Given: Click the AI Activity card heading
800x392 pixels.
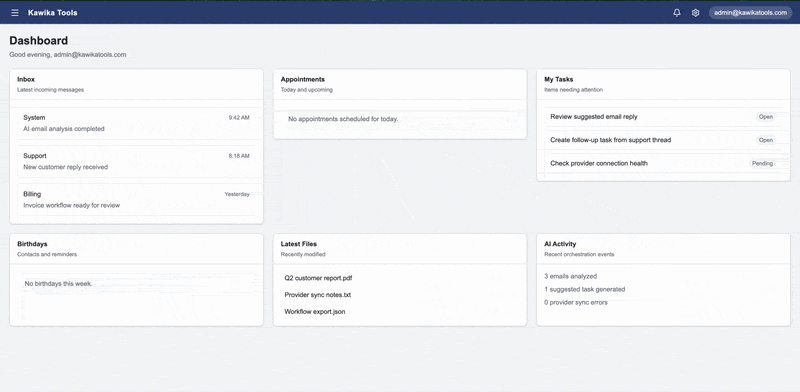Looking at the screenshot, I should [560, 244].
